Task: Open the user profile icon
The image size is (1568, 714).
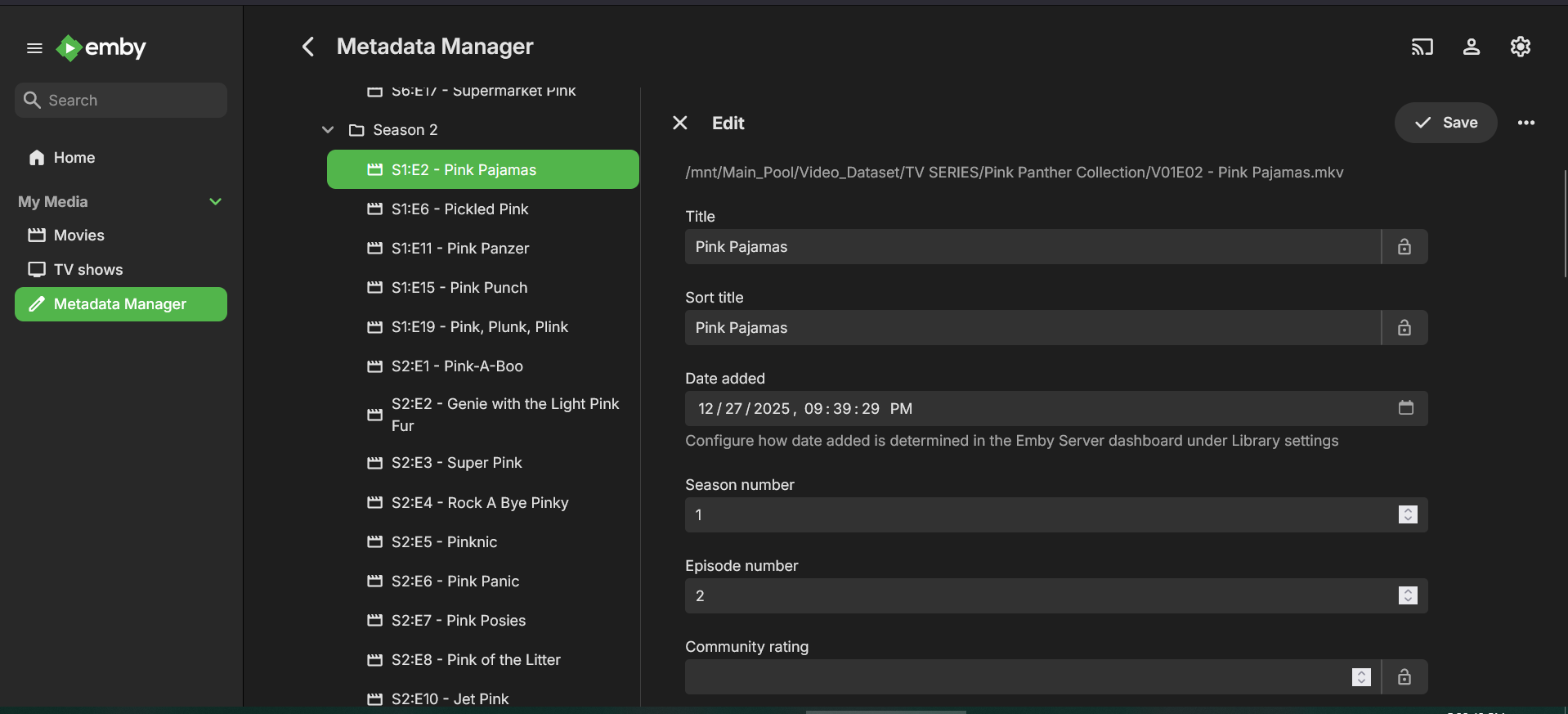Action: 1471,47
